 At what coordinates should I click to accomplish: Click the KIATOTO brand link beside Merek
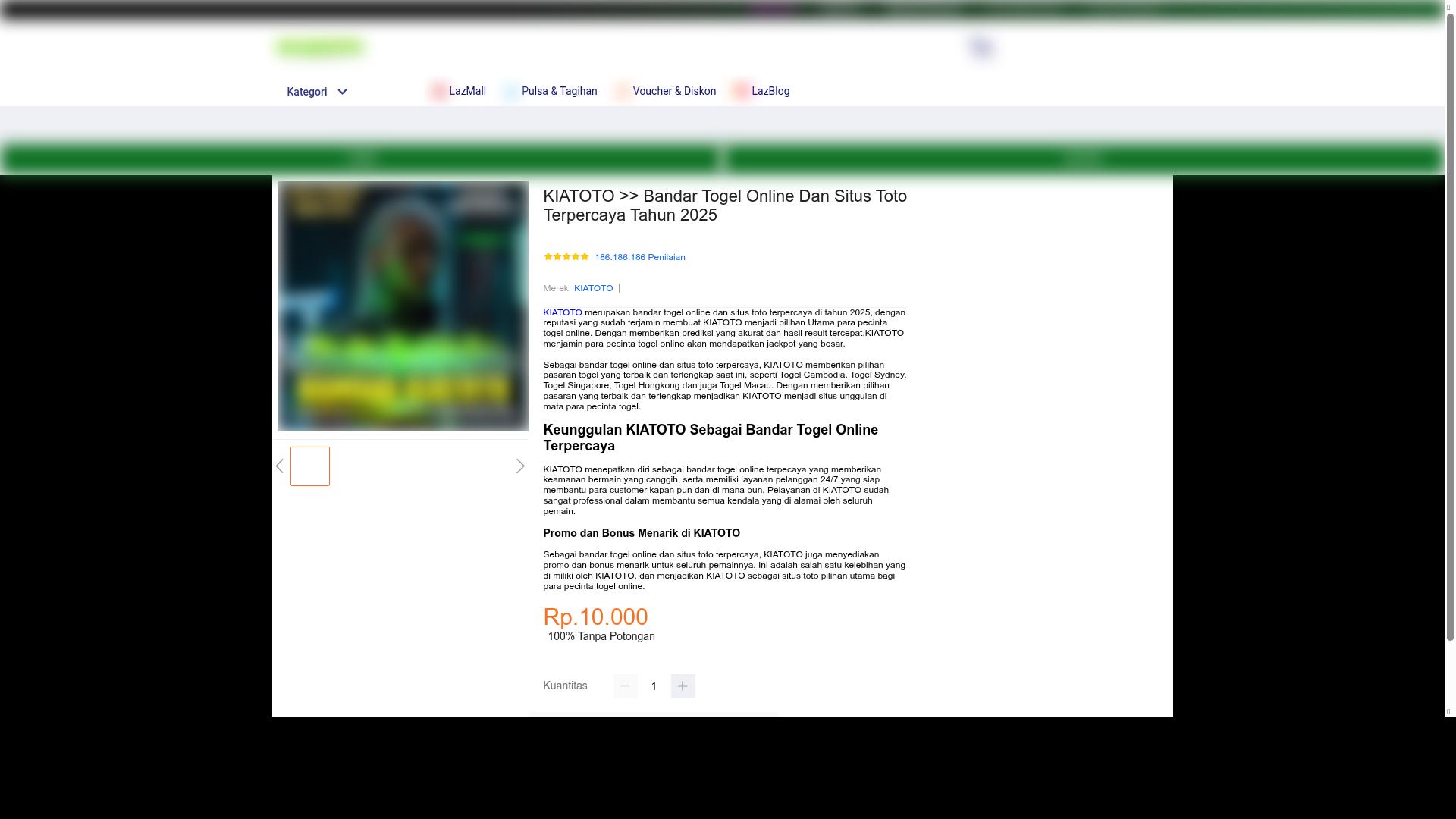593,288
